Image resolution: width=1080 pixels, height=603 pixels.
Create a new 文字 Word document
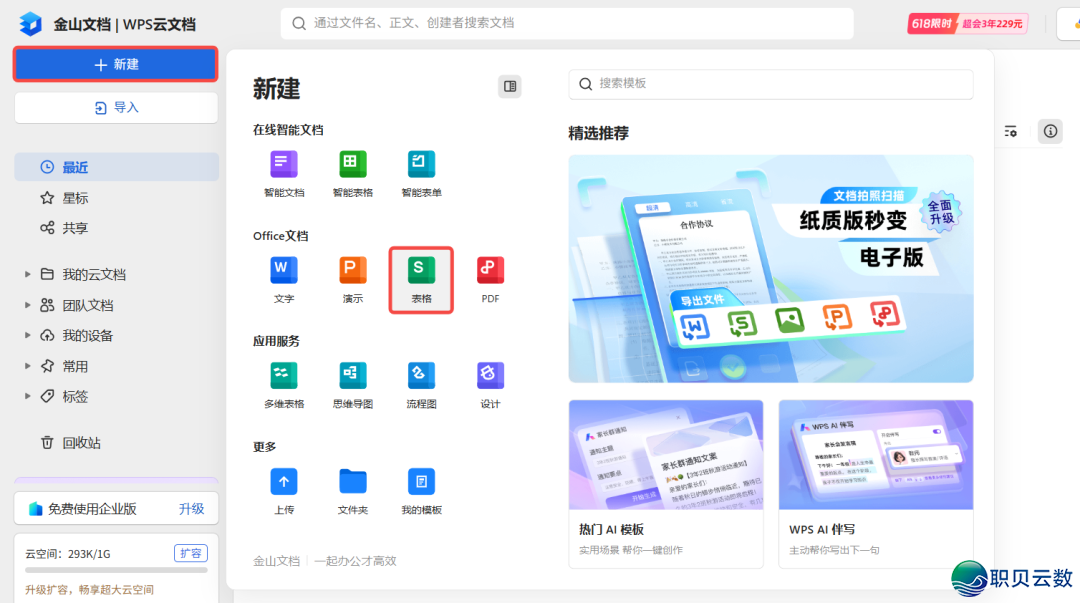pyautogui.click(x=284, y=280)
